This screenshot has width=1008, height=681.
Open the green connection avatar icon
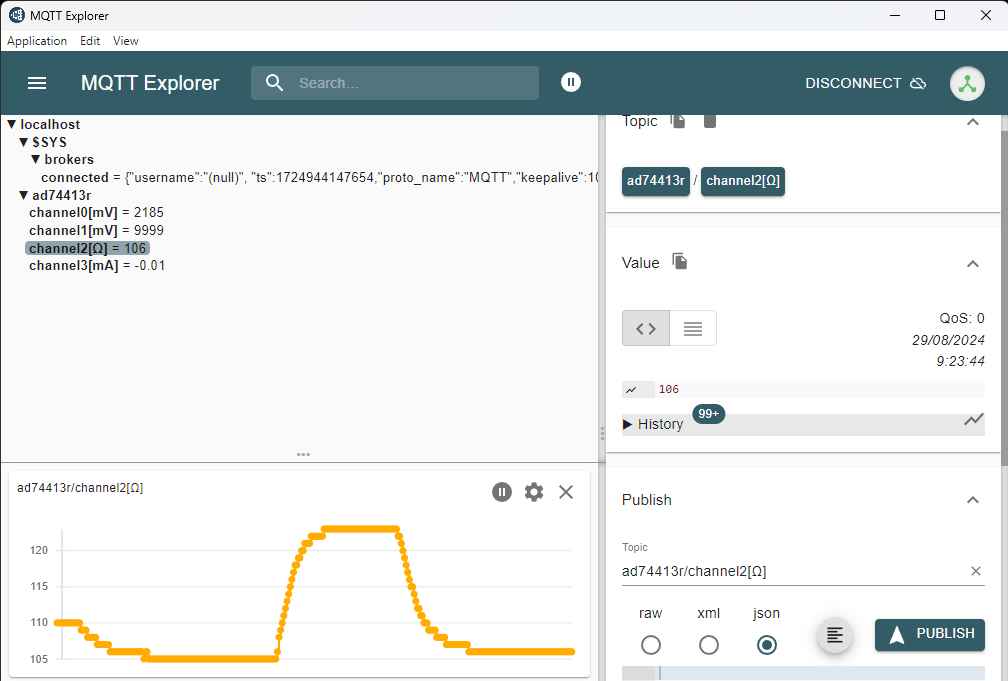(968, 84)
